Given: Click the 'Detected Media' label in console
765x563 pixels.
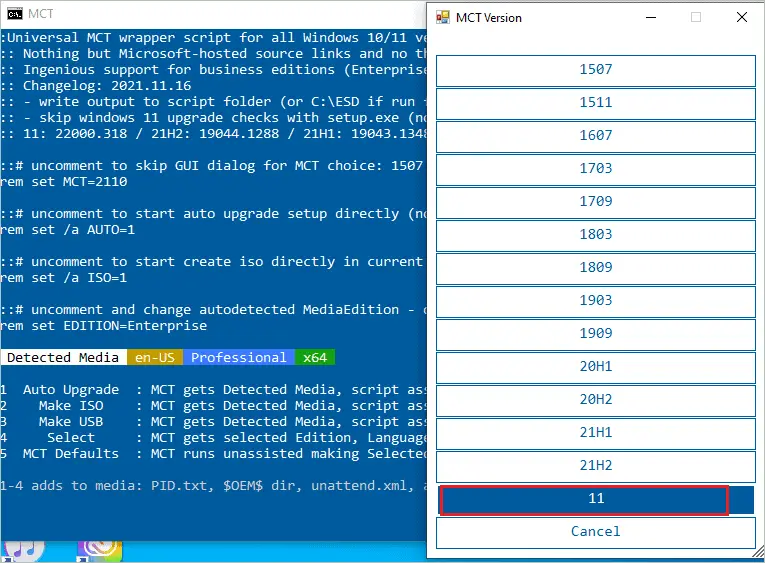Looking at the screenshot, I should [63, 358].
